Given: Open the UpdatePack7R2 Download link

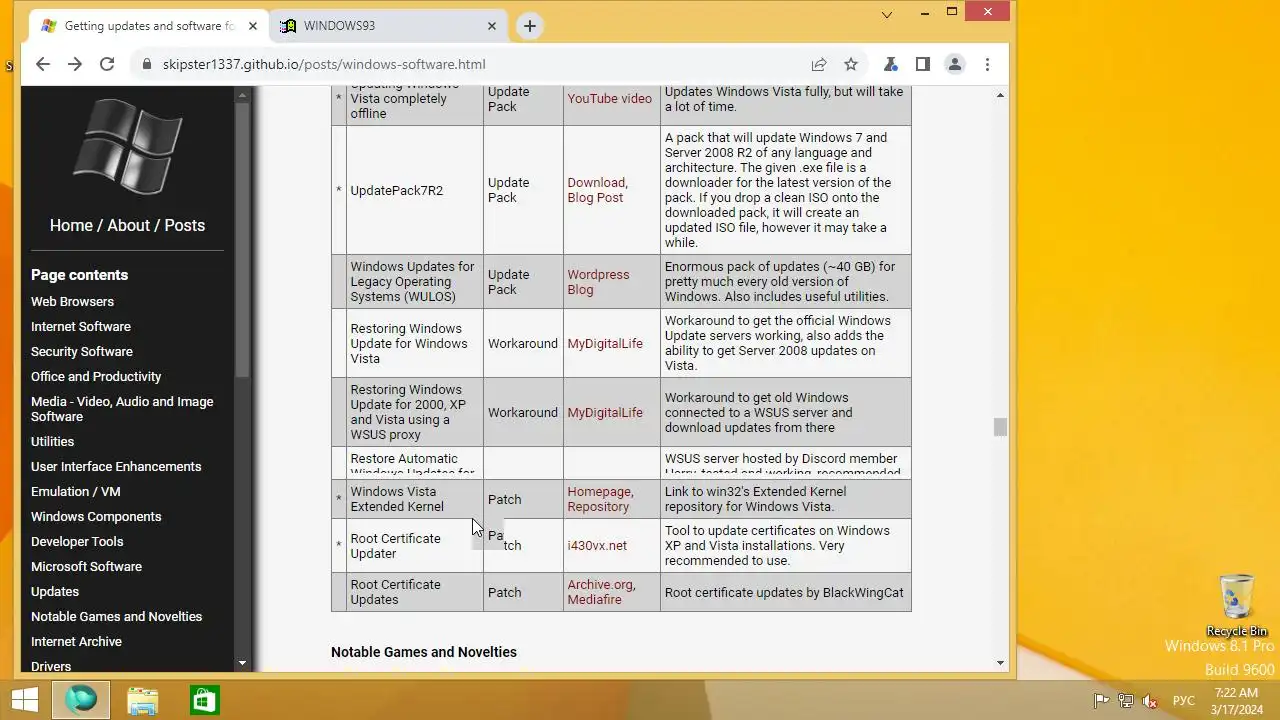Looking at the screenshot, I should click(596, 182).
